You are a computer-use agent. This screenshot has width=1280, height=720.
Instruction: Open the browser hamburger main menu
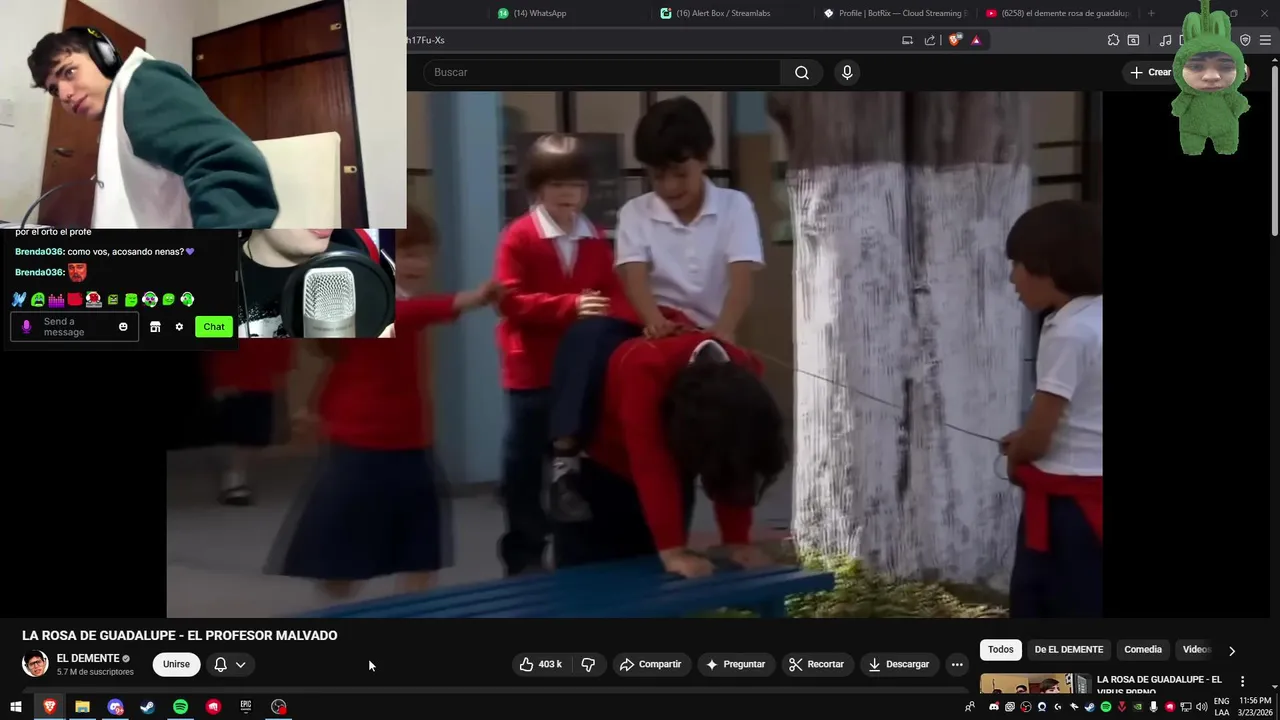(1266, 40)
